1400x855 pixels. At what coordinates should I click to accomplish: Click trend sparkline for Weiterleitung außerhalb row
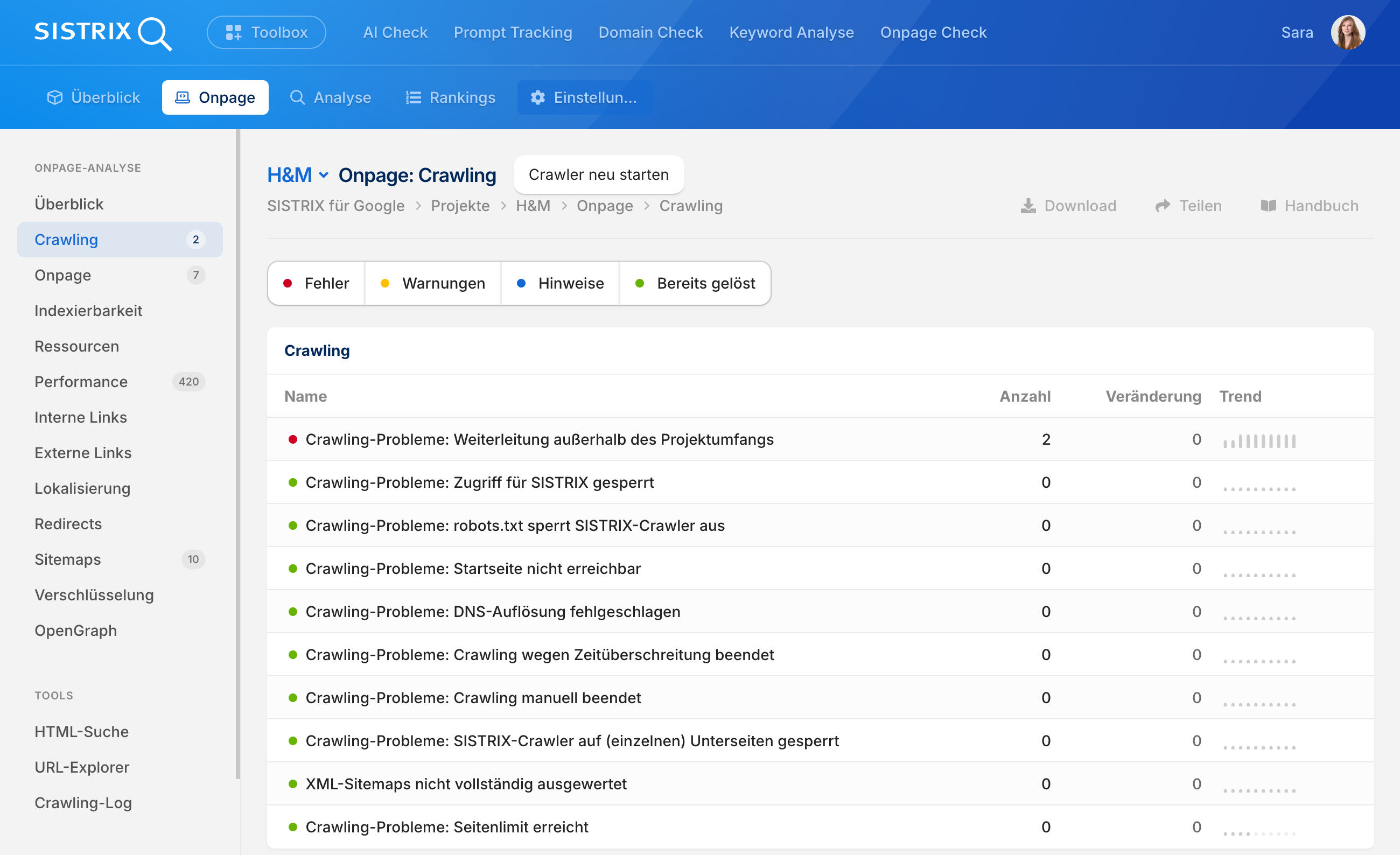pyautogui.click(x=1259, y=440)
